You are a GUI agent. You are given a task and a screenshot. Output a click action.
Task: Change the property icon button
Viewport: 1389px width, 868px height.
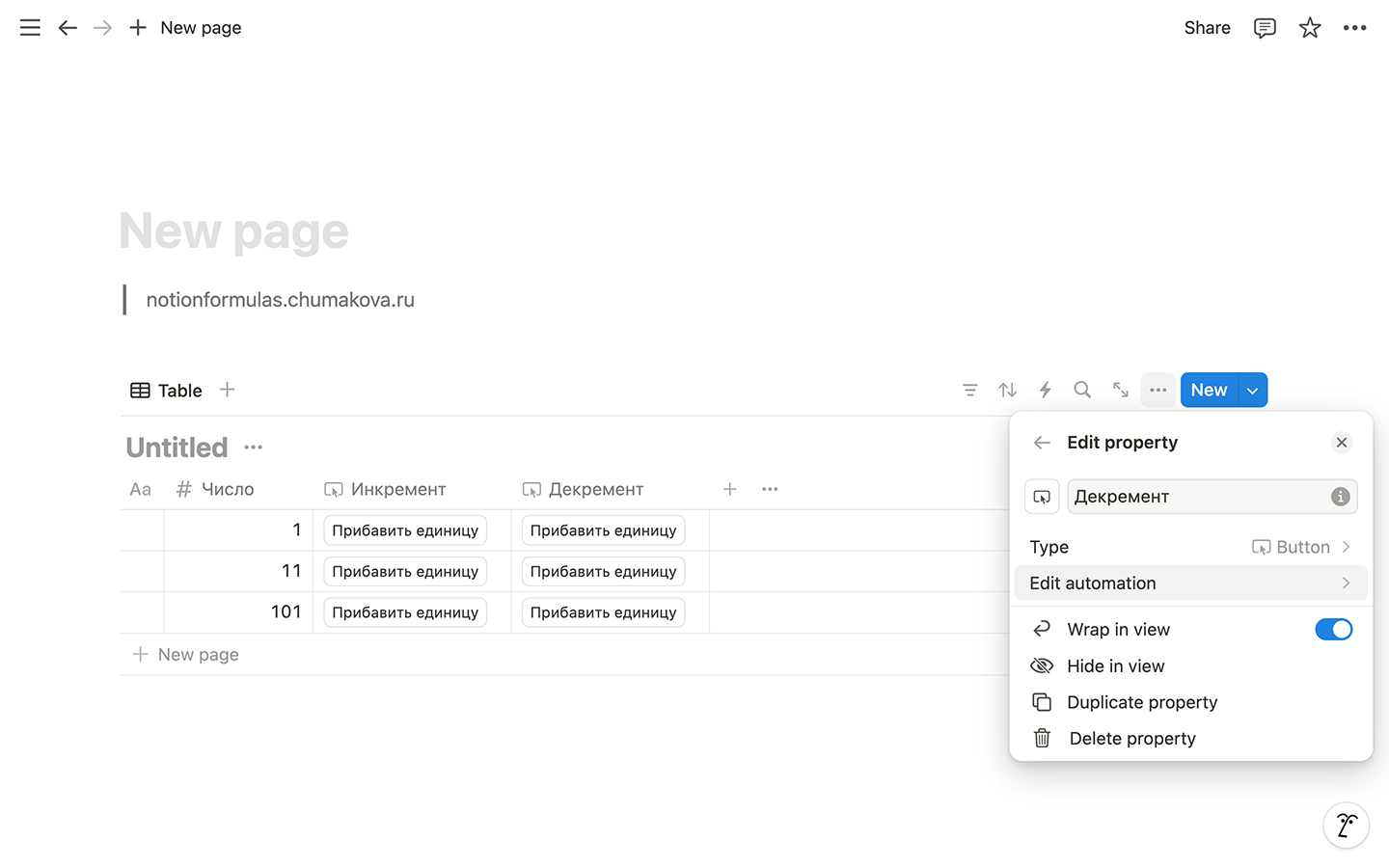1042,497
